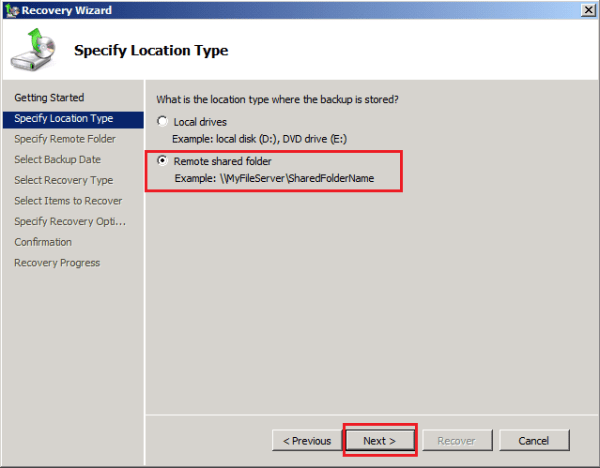Image resolution: width=600 pixels, height=468 pixels.
Task: Go to Select Recovery Type step
Action: click(x=64, y=180)
